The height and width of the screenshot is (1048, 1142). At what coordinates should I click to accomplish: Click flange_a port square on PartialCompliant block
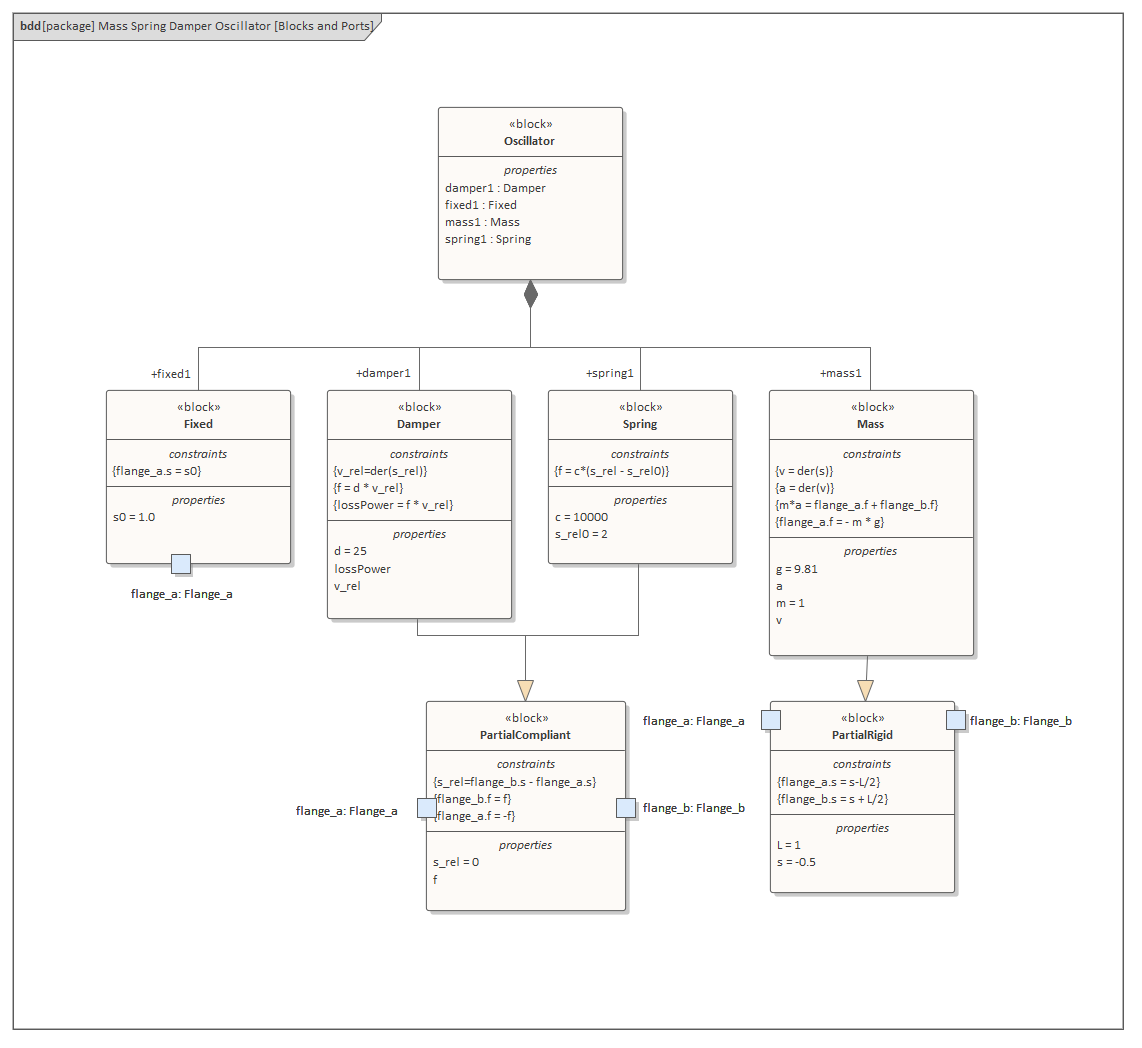click(x=426, y=808)
